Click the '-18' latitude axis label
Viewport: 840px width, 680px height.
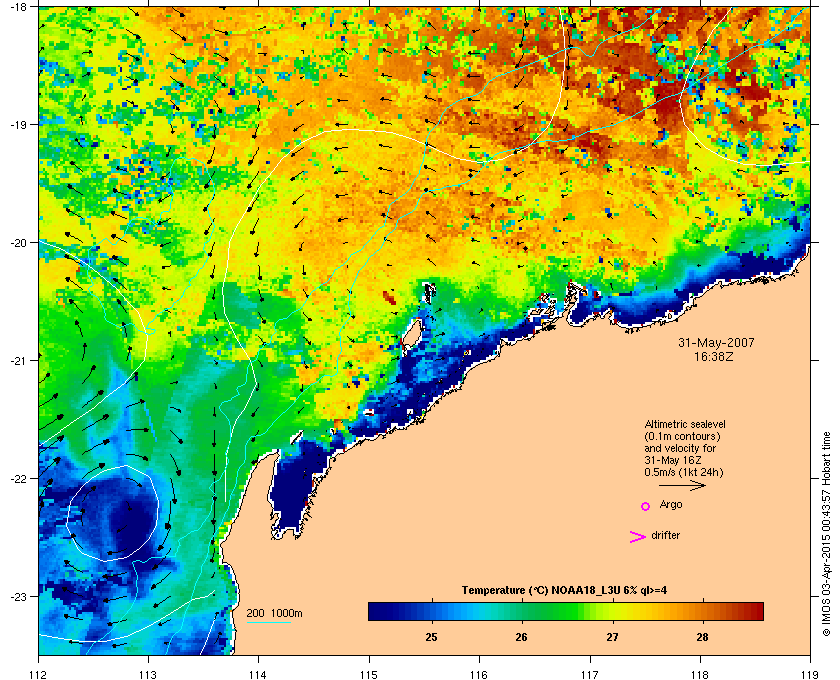[19, 7]
